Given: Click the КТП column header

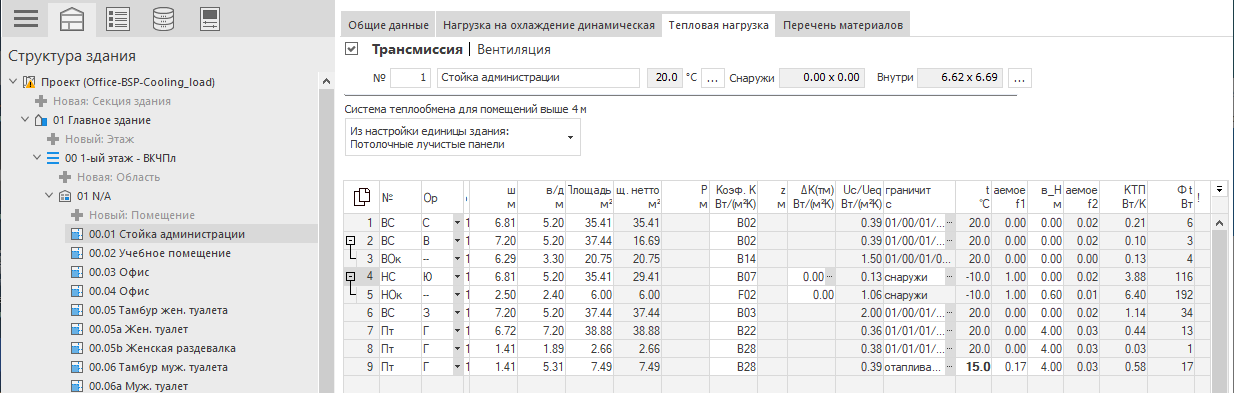Looking at the screenshot, I should click(1124, 197).
